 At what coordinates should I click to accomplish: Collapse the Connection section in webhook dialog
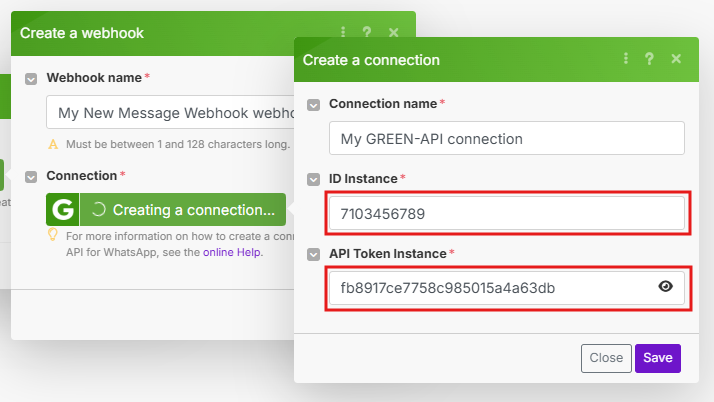[32, 176]
